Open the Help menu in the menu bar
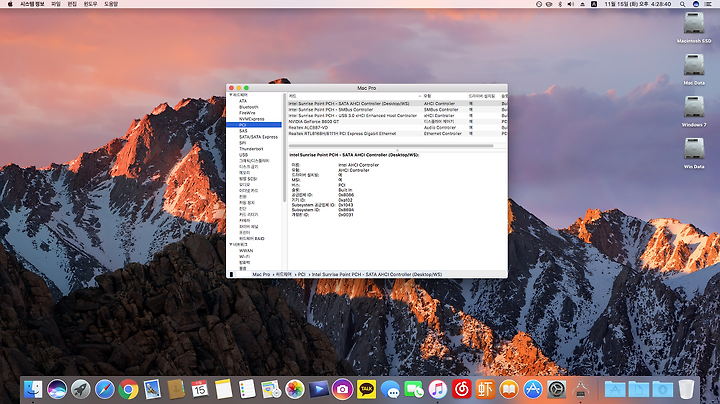Image resolution: width=720 pixels, height=404 pixels. pyautogui.click(x=111, y=4)
